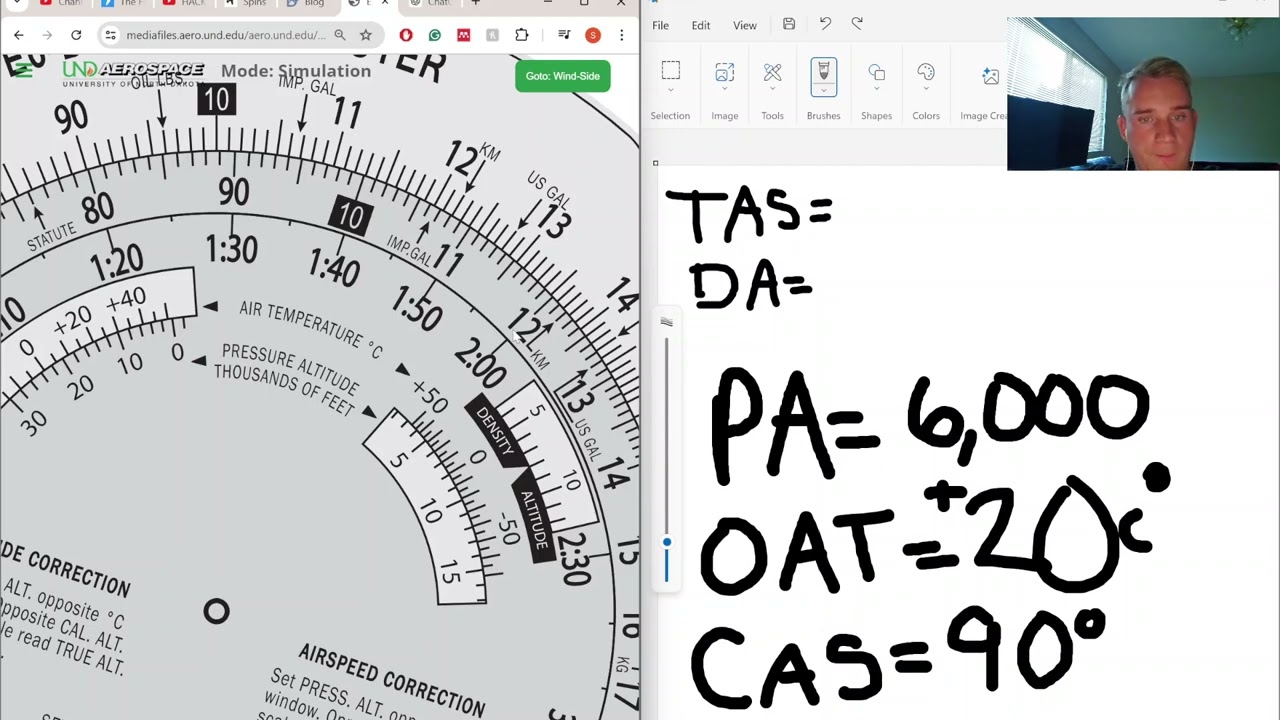The width and height of the screenshot is (1280, 720).
Task: Click the 'PRESSURE ALTITUDE' label on the E6B
Action: point(290,368)
